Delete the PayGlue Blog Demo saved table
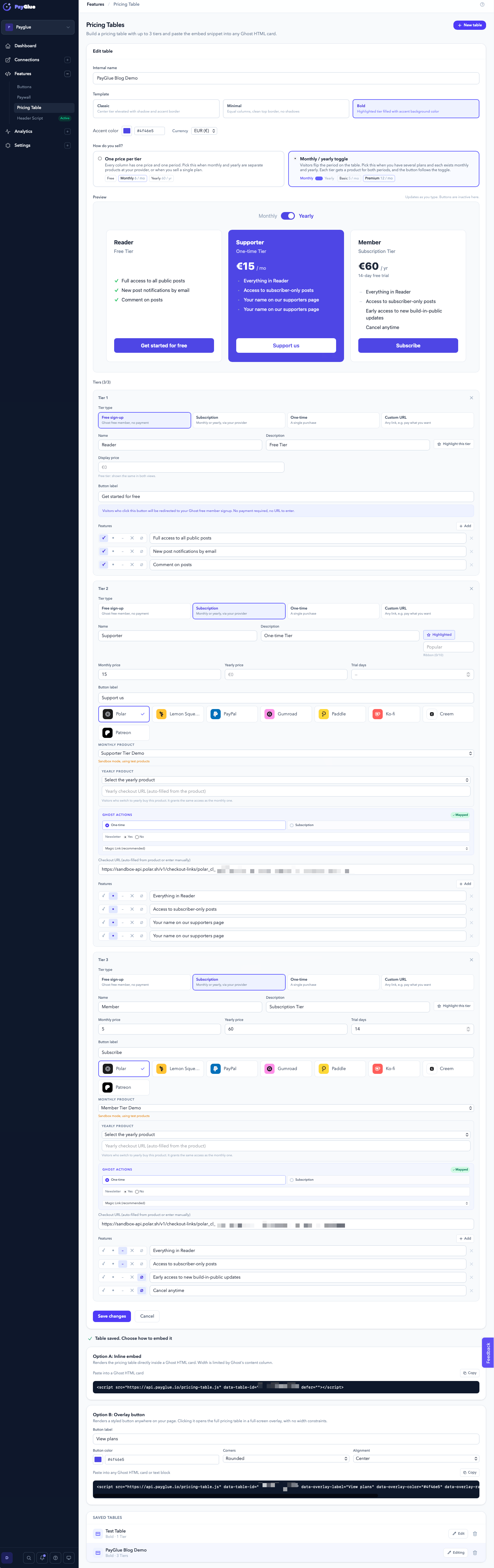 coord(475,1552)
